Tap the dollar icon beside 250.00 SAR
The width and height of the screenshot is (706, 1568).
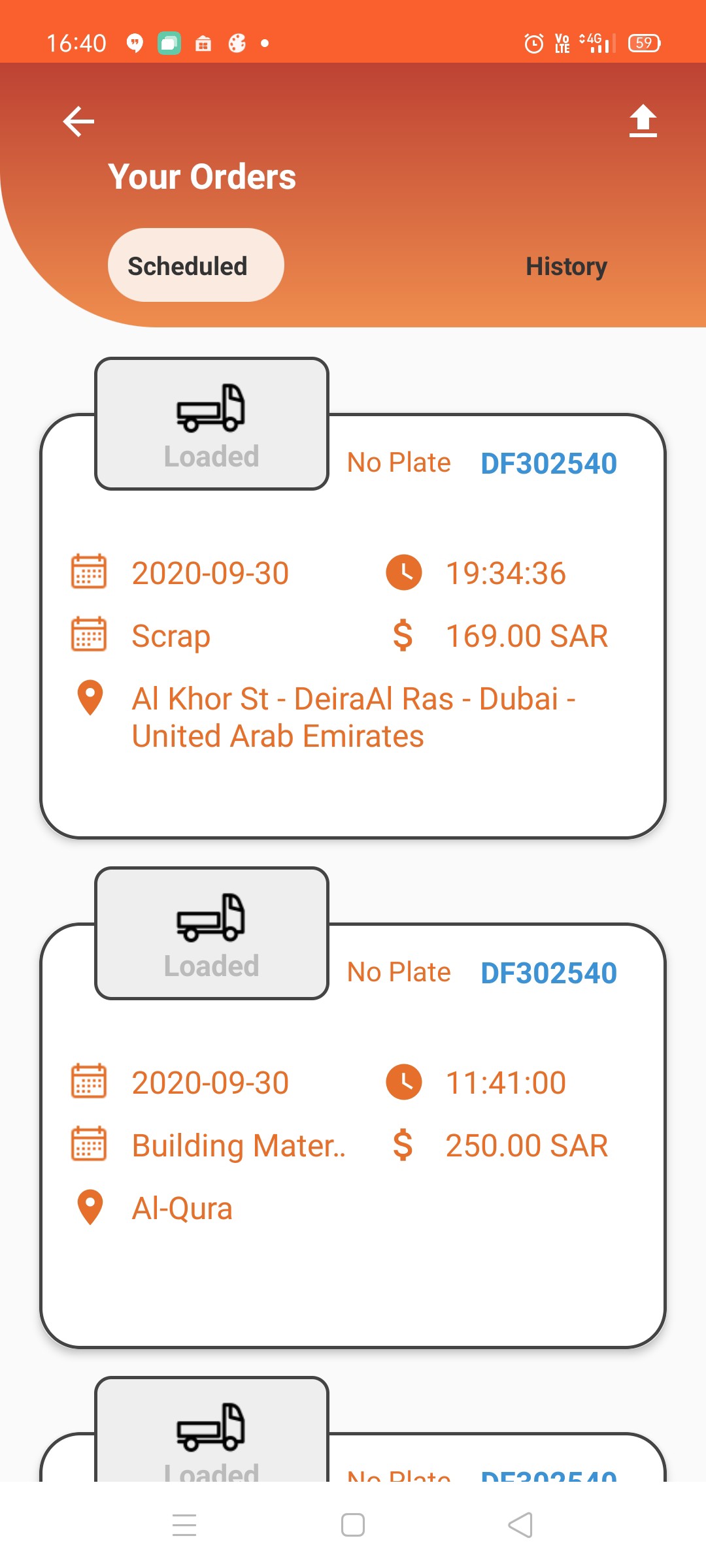click(x=403, y=1145)
